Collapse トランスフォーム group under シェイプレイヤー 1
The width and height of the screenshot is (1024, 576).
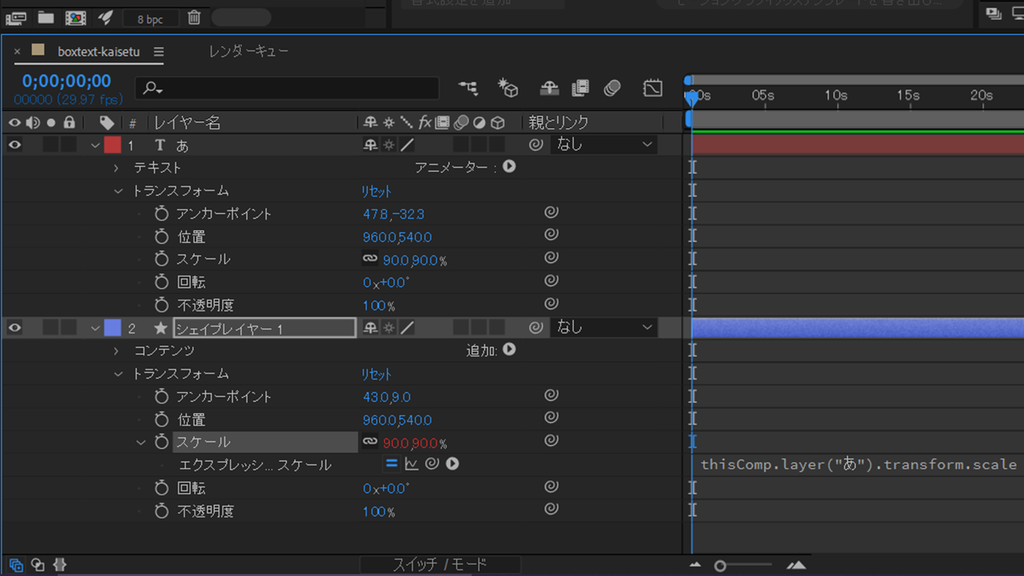click(x=118, y=374)
